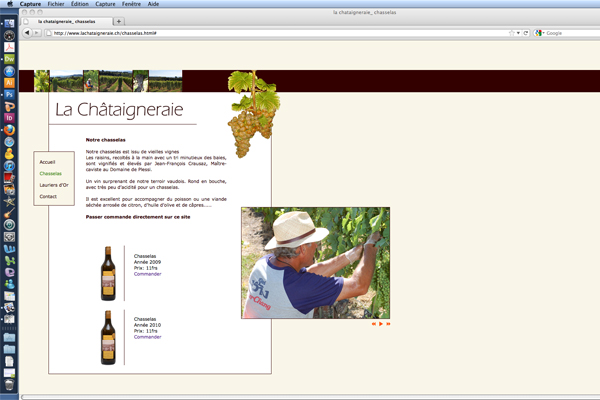Click the horizontal scrollbar at bottom
Viewport: 600px width, 400px height.
310,397
